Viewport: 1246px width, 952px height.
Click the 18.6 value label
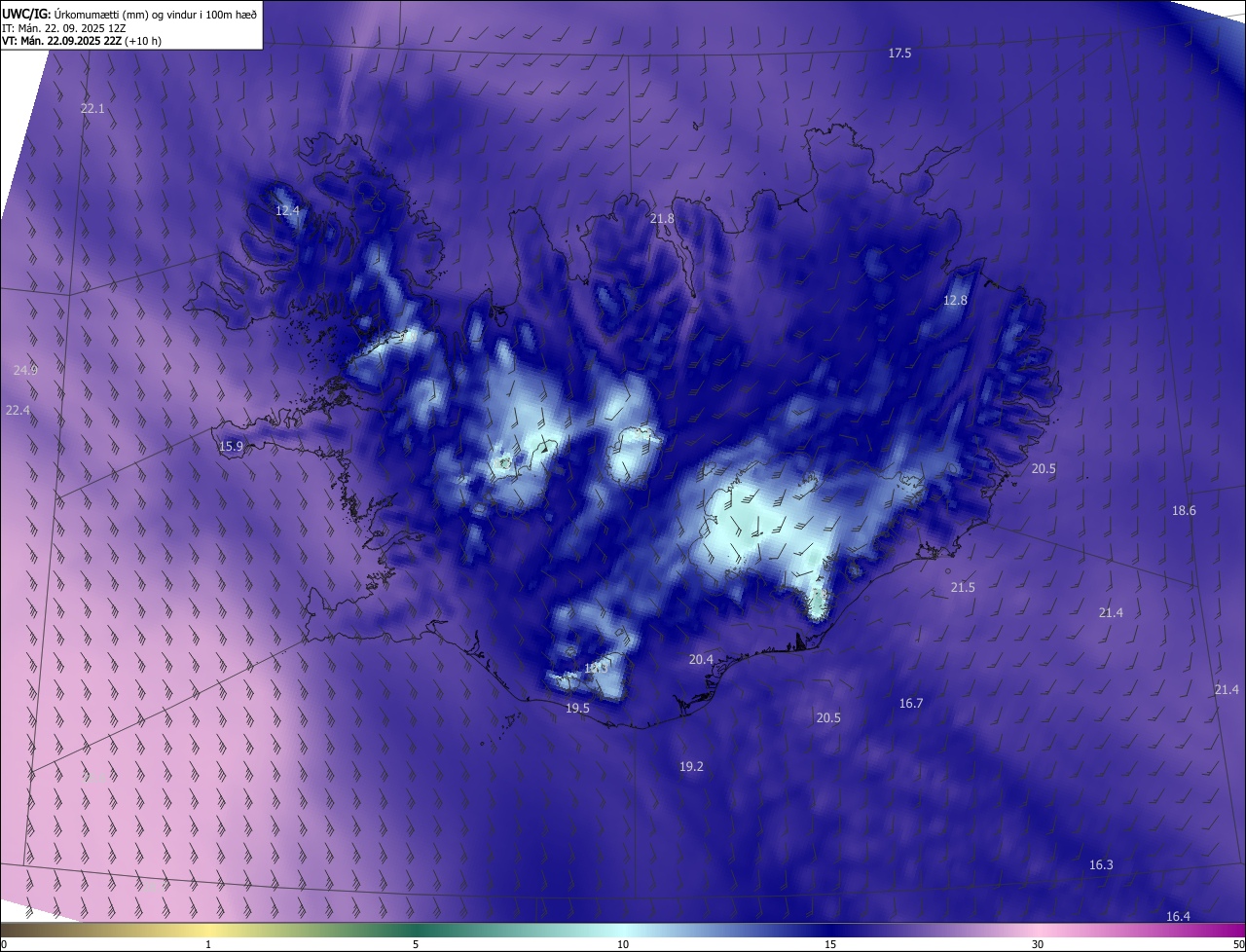[1184, 511]
